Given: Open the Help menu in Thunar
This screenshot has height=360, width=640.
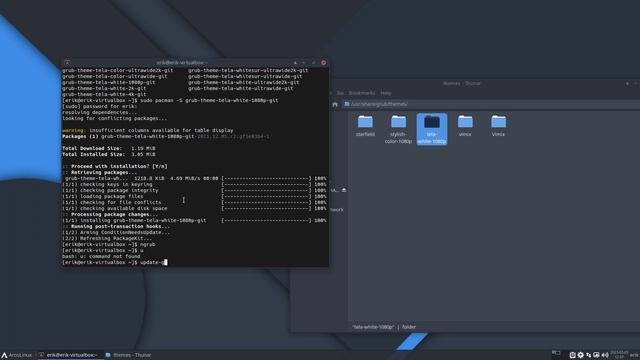Looking at the screenshot, I should (x=386, y=93).
